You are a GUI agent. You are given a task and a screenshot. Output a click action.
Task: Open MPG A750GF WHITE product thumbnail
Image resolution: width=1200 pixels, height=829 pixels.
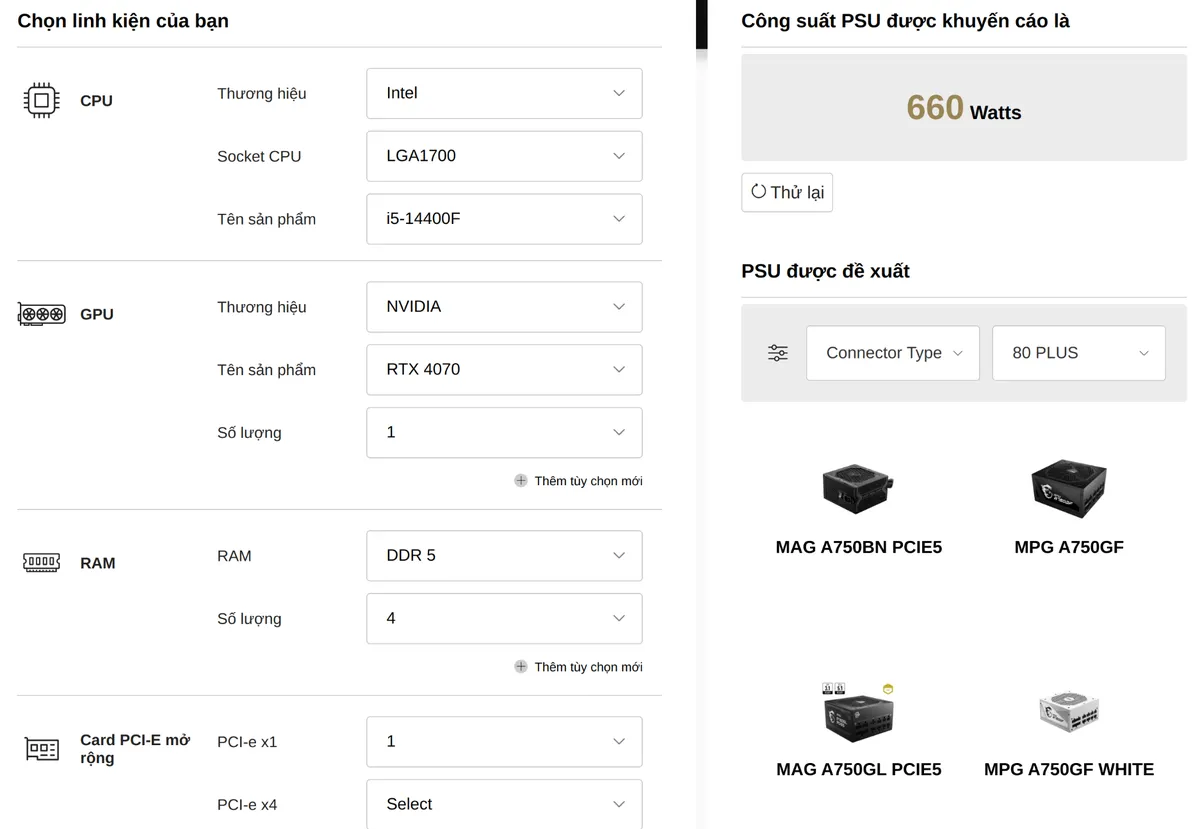(x=1069, y=711)
